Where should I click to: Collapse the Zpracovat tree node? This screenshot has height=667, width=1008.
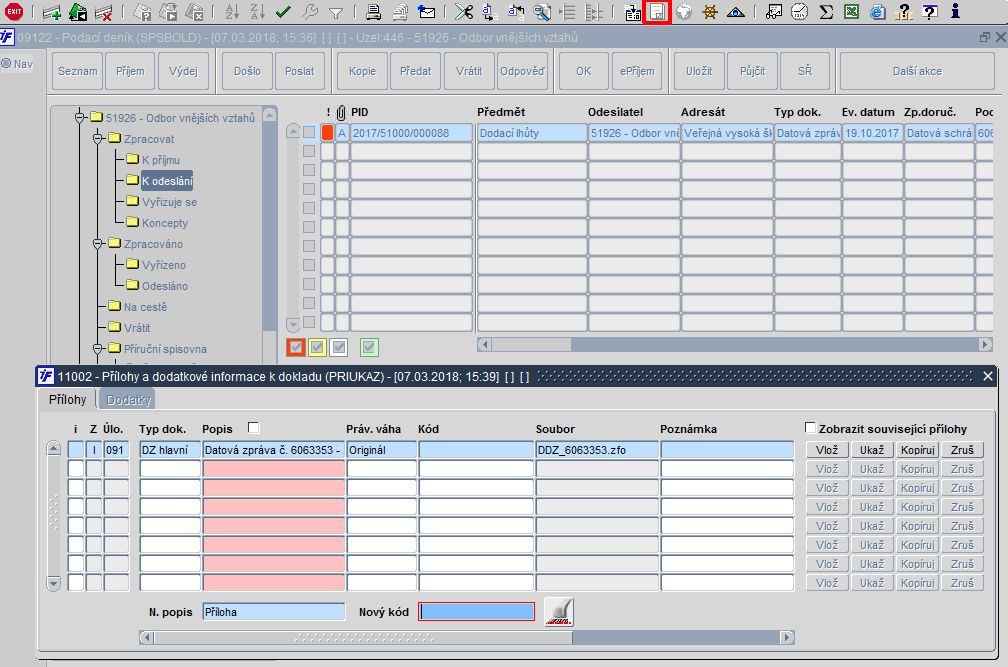[x=98, y=139]
